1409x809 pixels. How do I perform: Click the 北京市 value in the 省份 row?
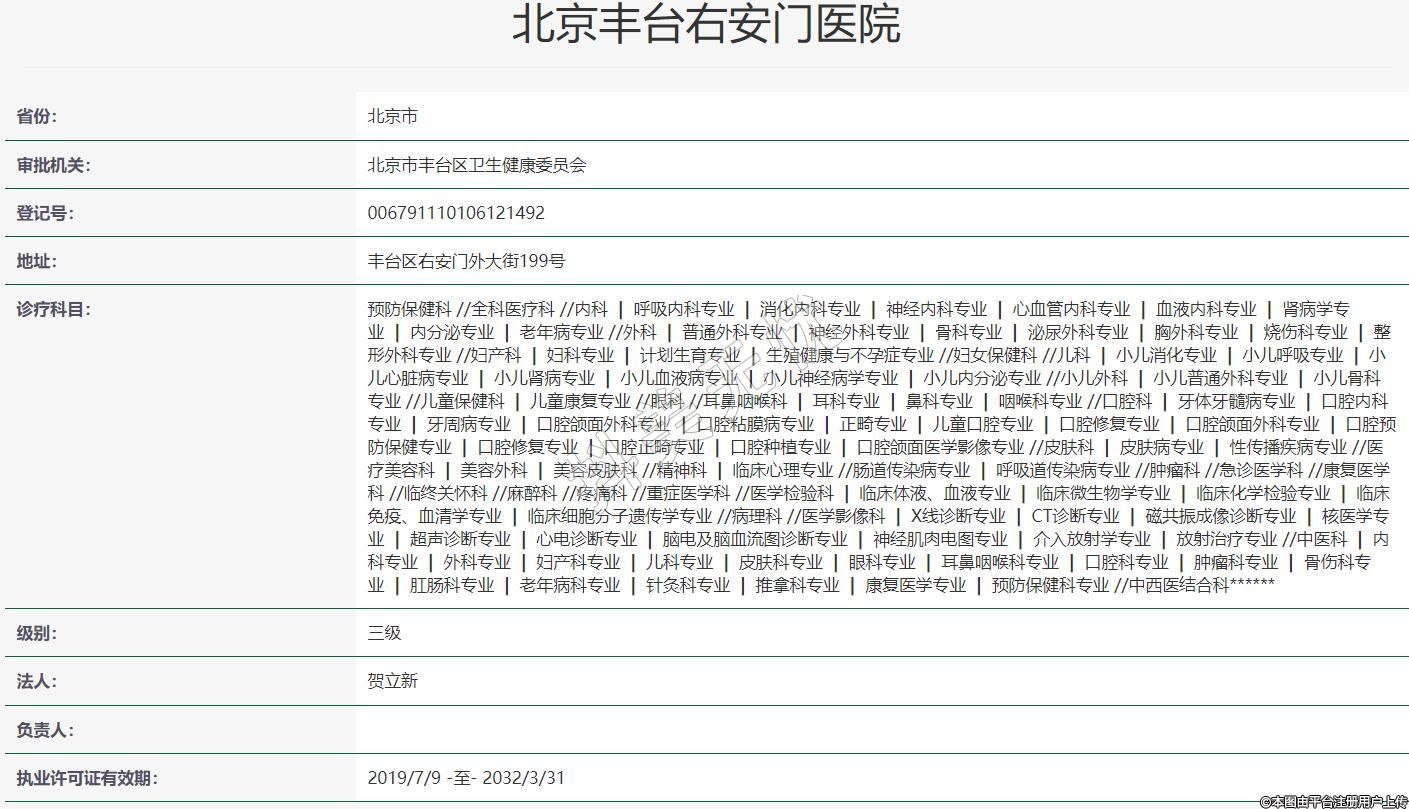[x=392, y=116]
